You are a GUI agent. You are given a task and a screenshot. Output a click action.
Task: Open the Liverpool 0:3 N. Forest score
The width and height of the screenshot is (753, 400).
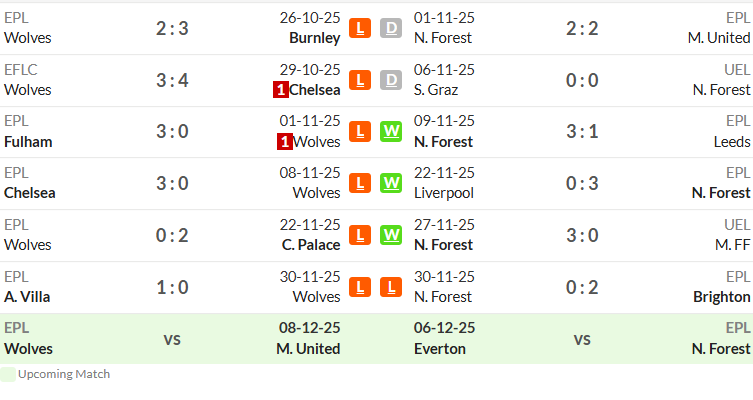pos(582,183)
